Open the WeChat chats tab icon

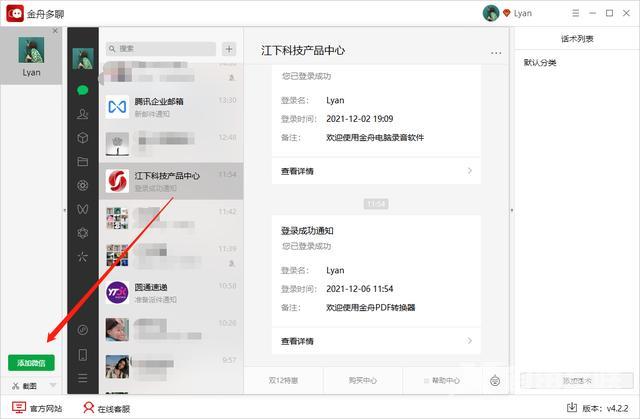click(82, 90)
